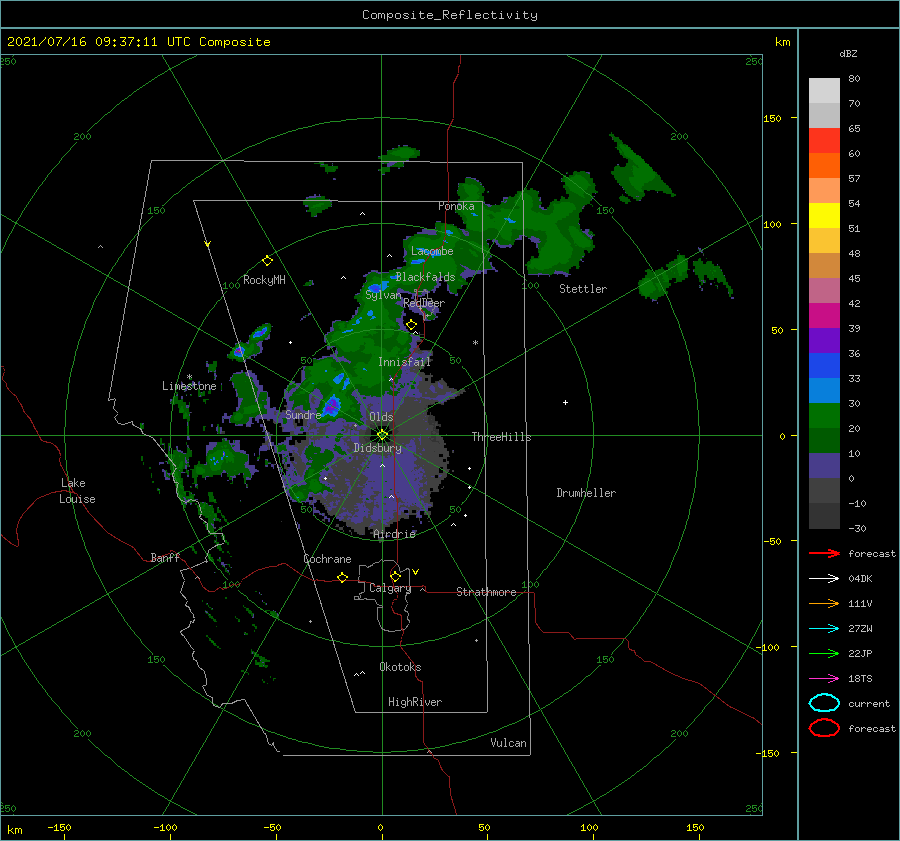Image resolution: width=900 pixels, height=841 pixels.
Task: Click the Vulcan city label
Action: click(x=509, y=743)
